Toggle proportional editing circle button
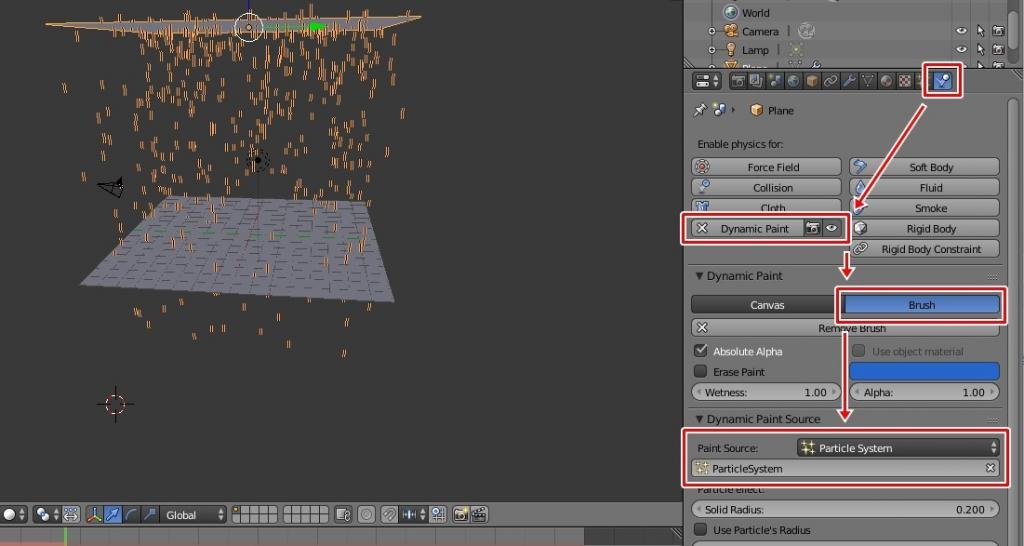The image size is (1024, 546). (x=366, y=515)
